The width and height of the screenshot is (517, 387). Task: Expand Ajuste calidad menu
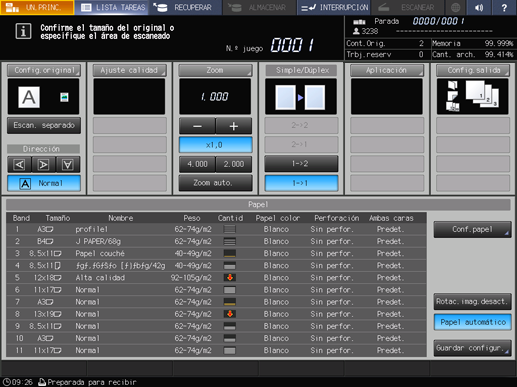pyautogui.click(x=129, y=70)
